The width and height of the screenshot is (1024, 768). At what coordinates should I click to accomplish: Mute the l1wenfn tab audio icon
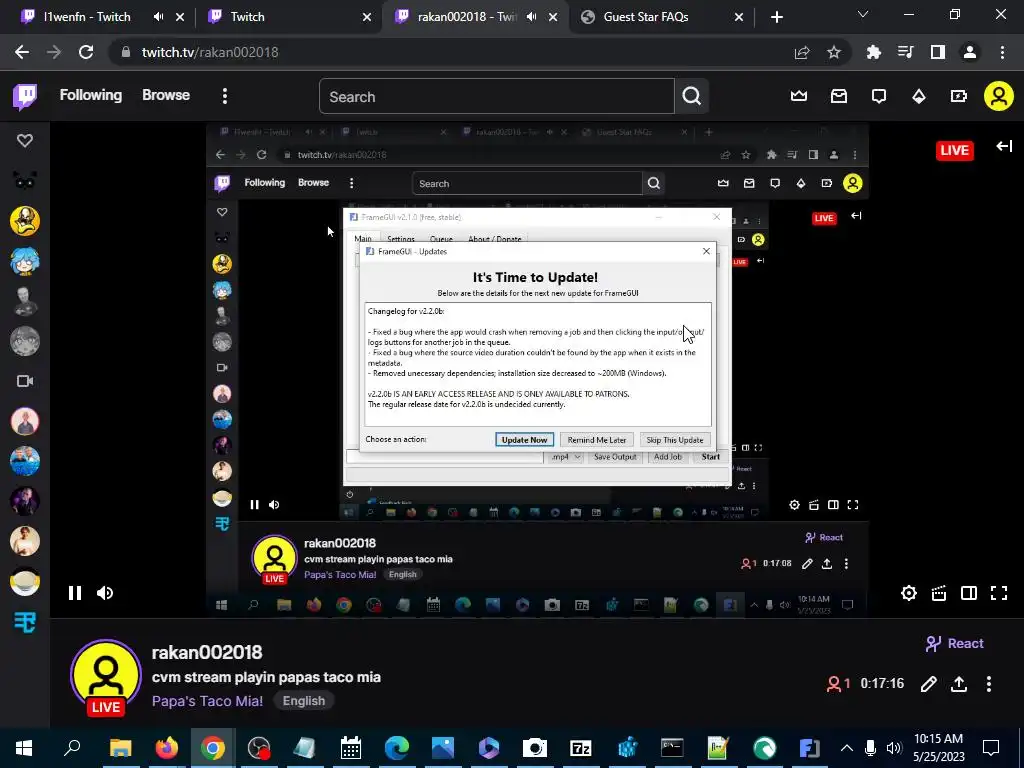point(158,17)
